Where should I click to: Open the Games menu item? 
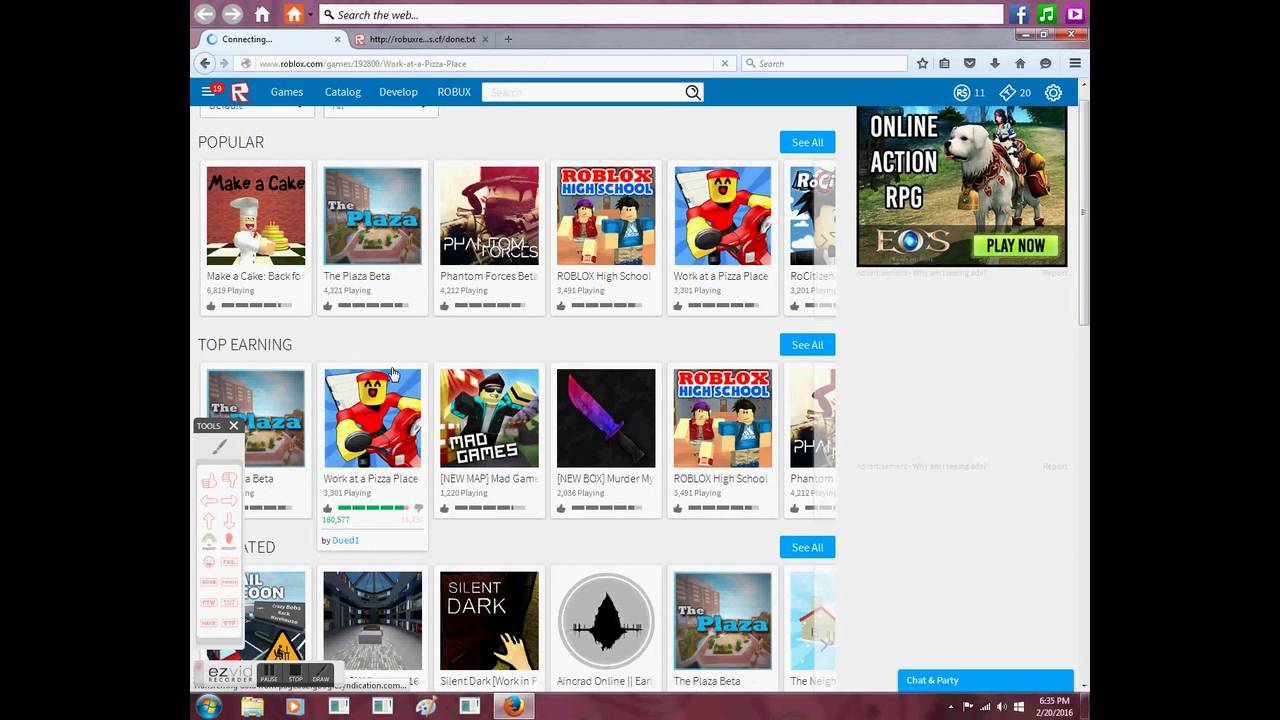[x=286, y=92]
